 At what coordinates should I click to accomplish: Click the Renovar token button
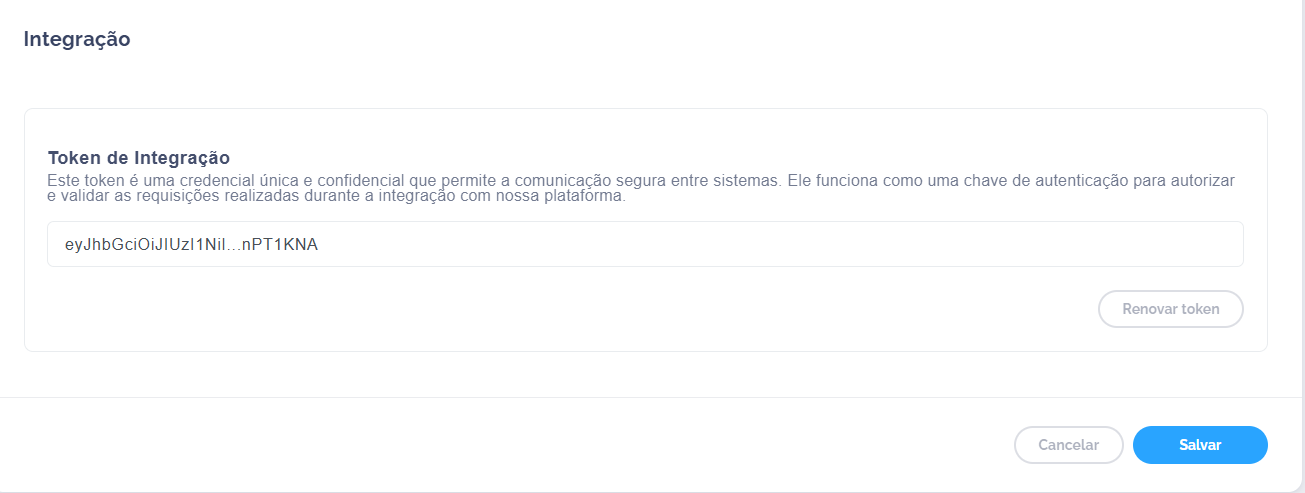tap(1170, 309)
